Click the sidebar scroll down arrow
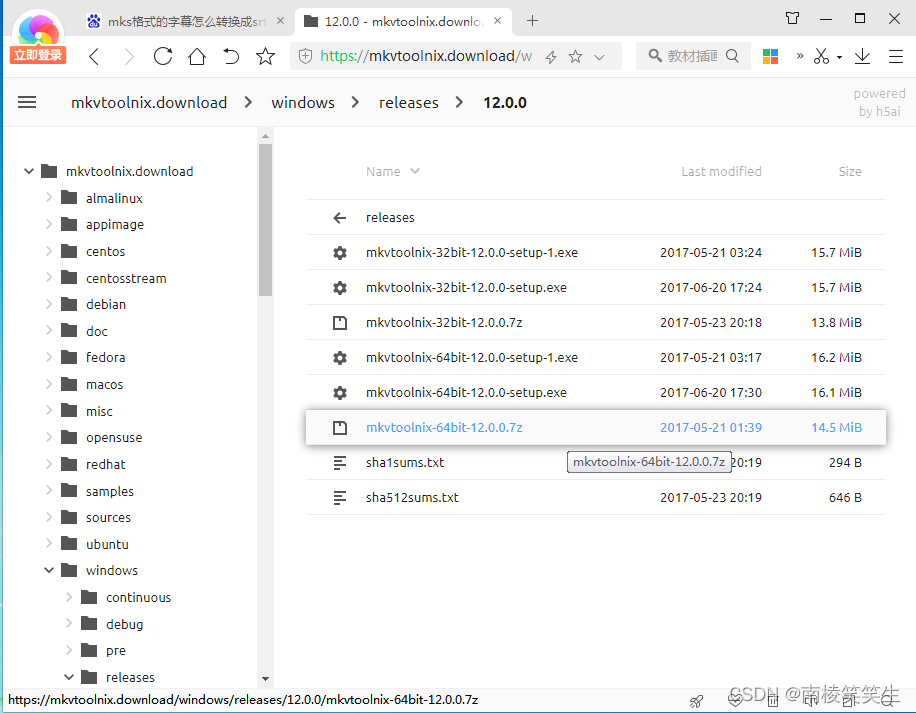The width and height of the screenshot is (916, 713). pyautogui.click(x=265, y=679)
